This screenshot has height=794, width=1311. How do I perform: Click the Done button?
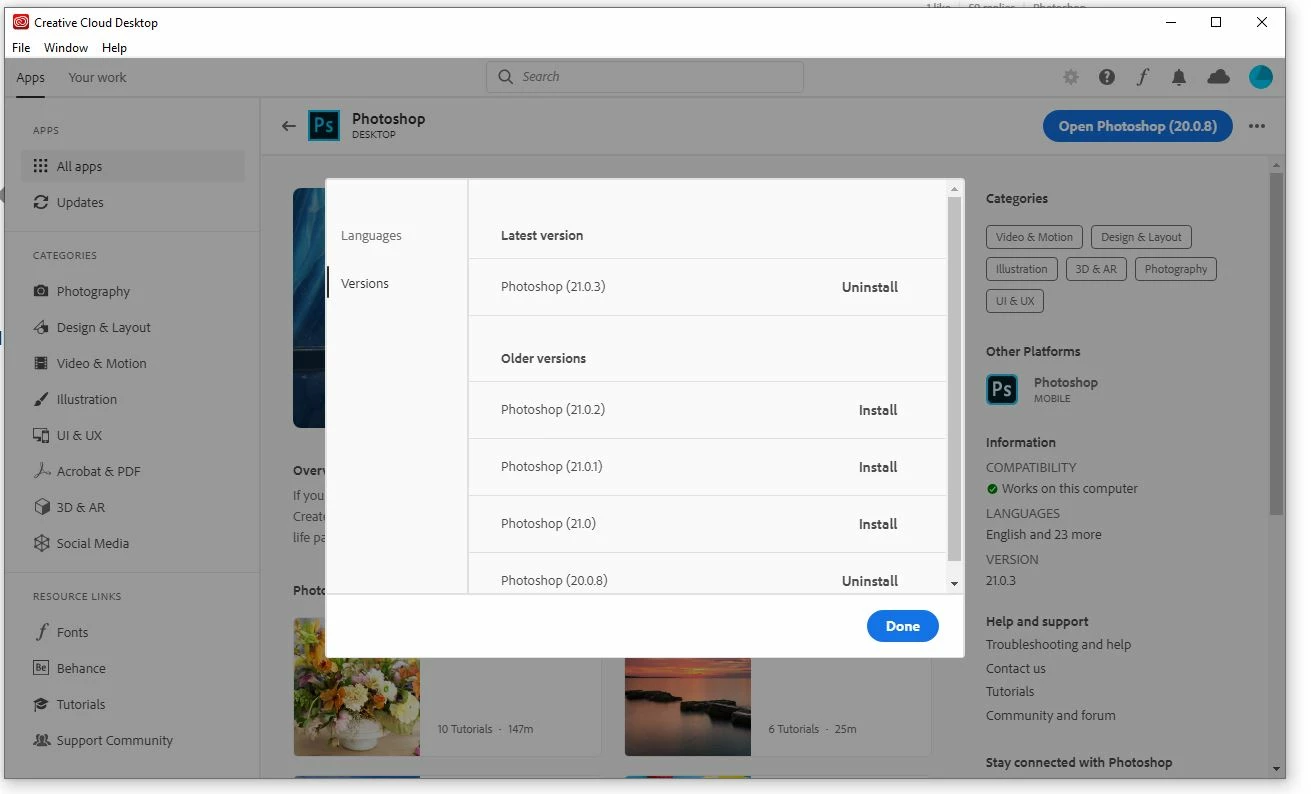pyautogui.click(x=902, y=626)
